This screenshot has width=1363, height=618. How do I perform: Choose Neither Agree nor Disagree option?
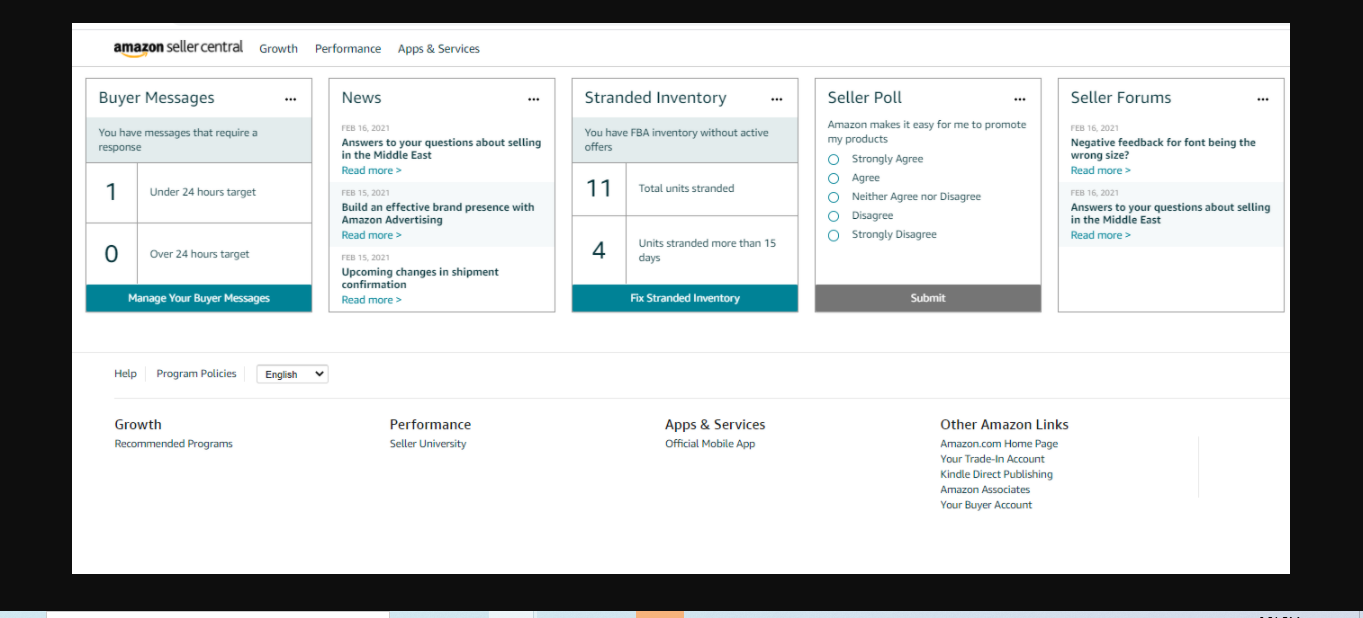coord(833,197)
